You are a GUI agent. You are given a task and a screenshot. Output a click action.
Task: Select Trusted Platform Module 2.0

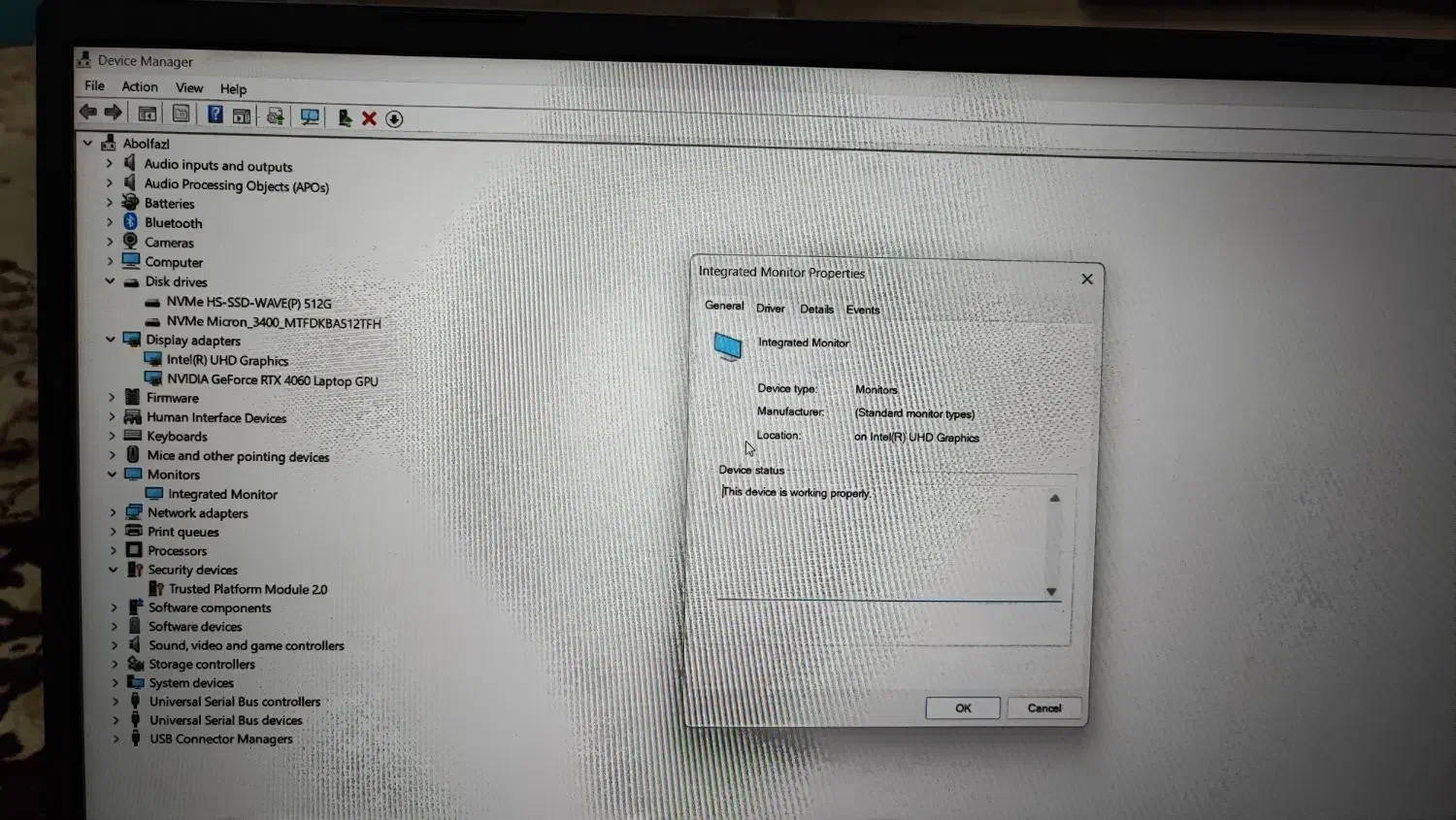click(248, 589)
